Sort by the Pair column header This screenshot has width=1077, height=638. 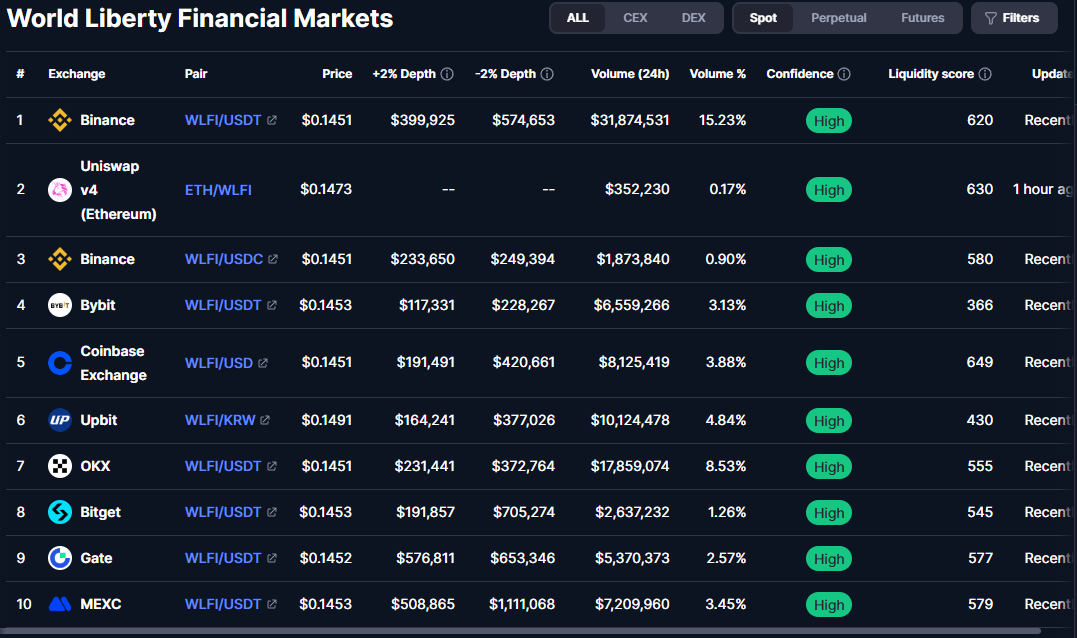(x=196, y=74)
